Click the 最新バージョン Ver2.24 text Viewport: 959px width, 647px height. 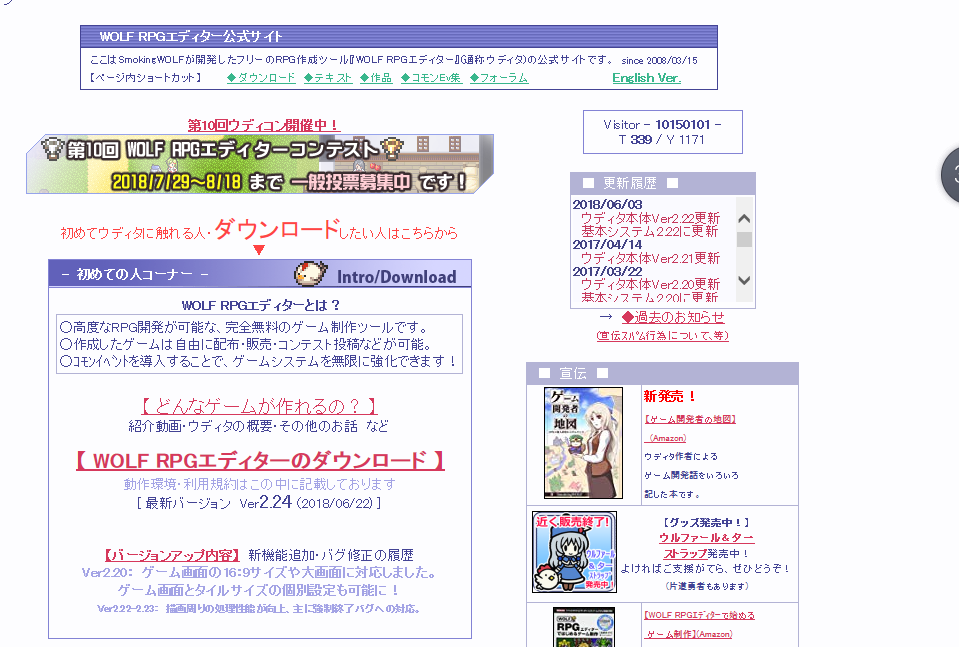click(259, 503)
